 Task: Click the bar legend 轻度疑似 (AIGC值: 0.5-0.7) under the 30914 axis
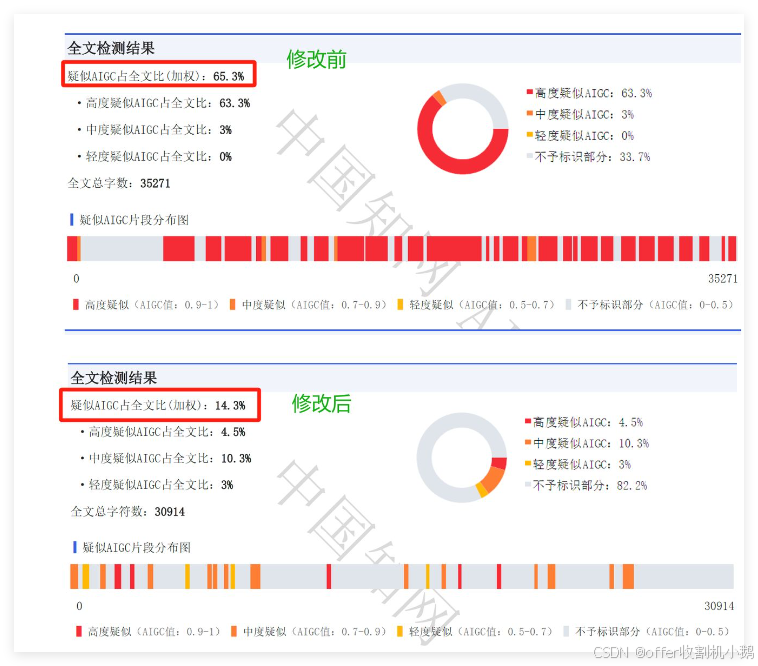(474, 631)
